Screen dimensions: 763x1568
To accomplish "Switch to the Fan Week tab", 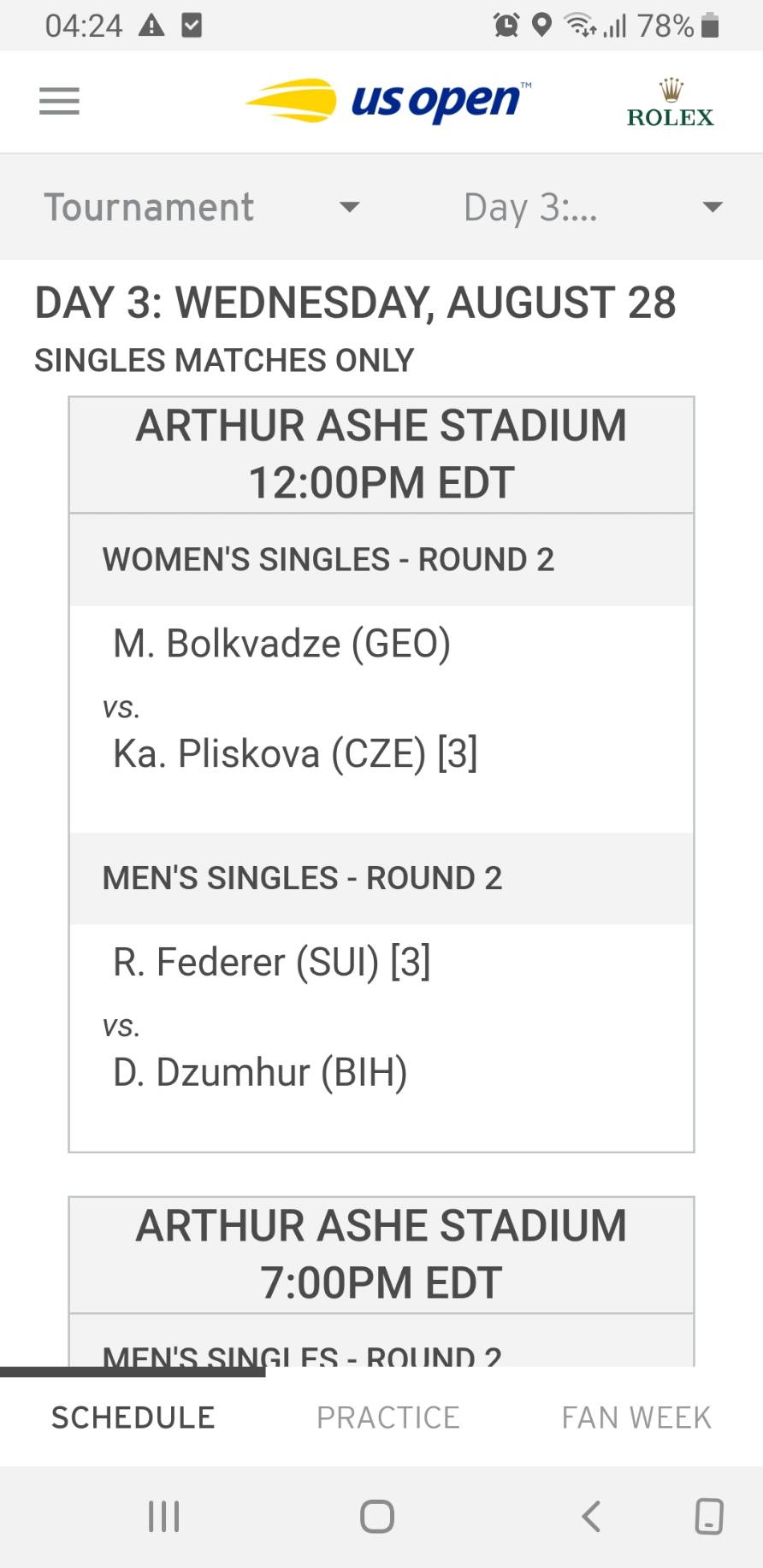I will click(636, 1417).
